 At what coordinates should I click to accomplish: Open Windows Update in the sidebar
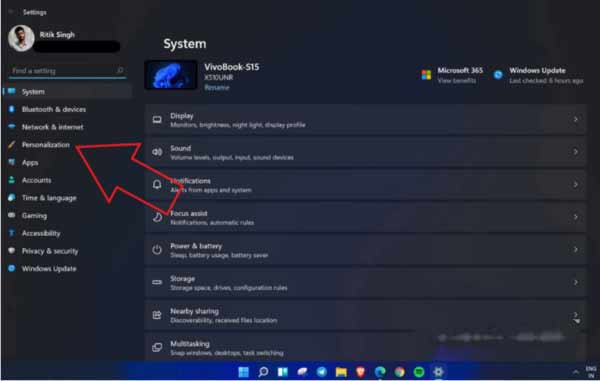pyautogui.click(x=49, y=269)
